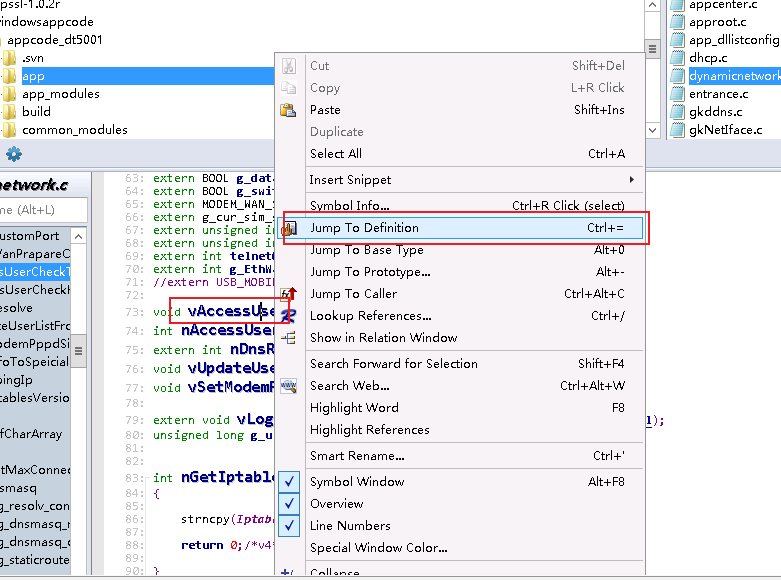The width and height of the screenshot is (781, 580).
Task: Select the app folder in the tree
Action: point(33,76)
